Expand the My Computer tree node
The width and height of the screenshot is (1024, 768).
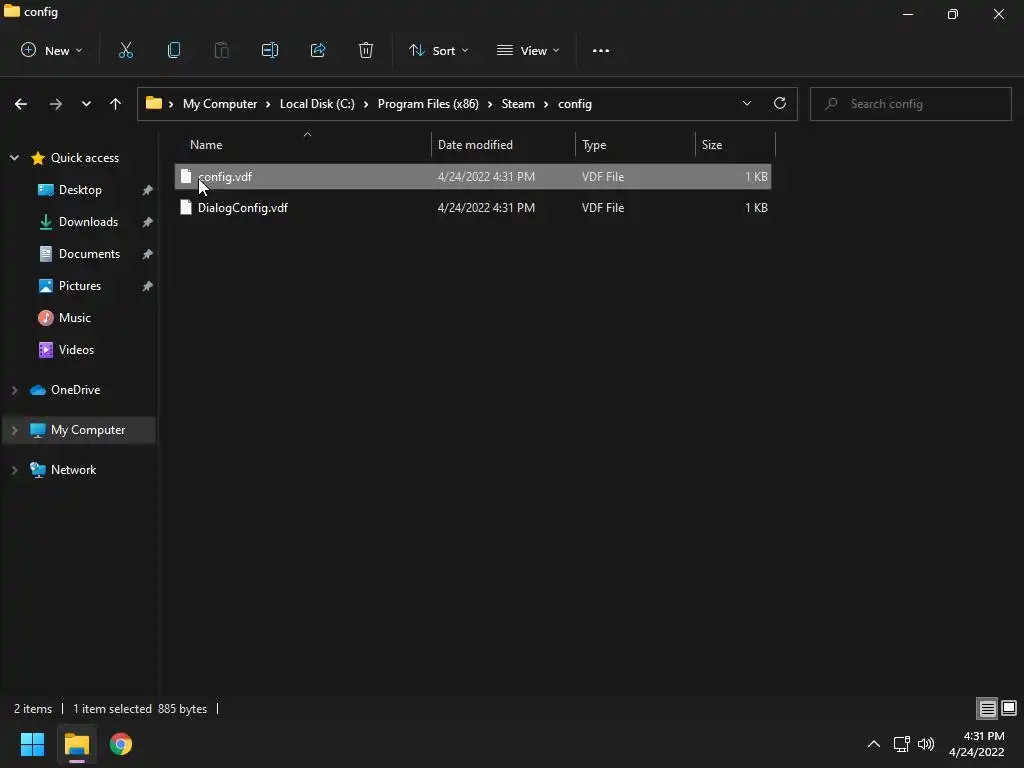14,430
